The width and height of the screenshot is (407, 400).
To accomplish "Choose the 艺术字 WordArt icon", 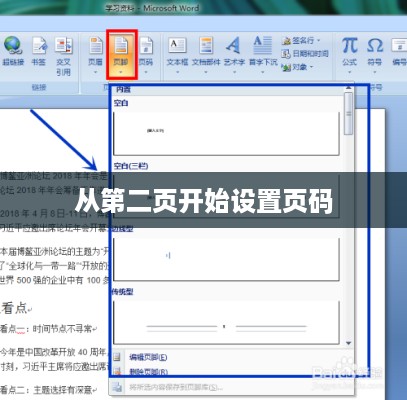I will click(234, 45).
